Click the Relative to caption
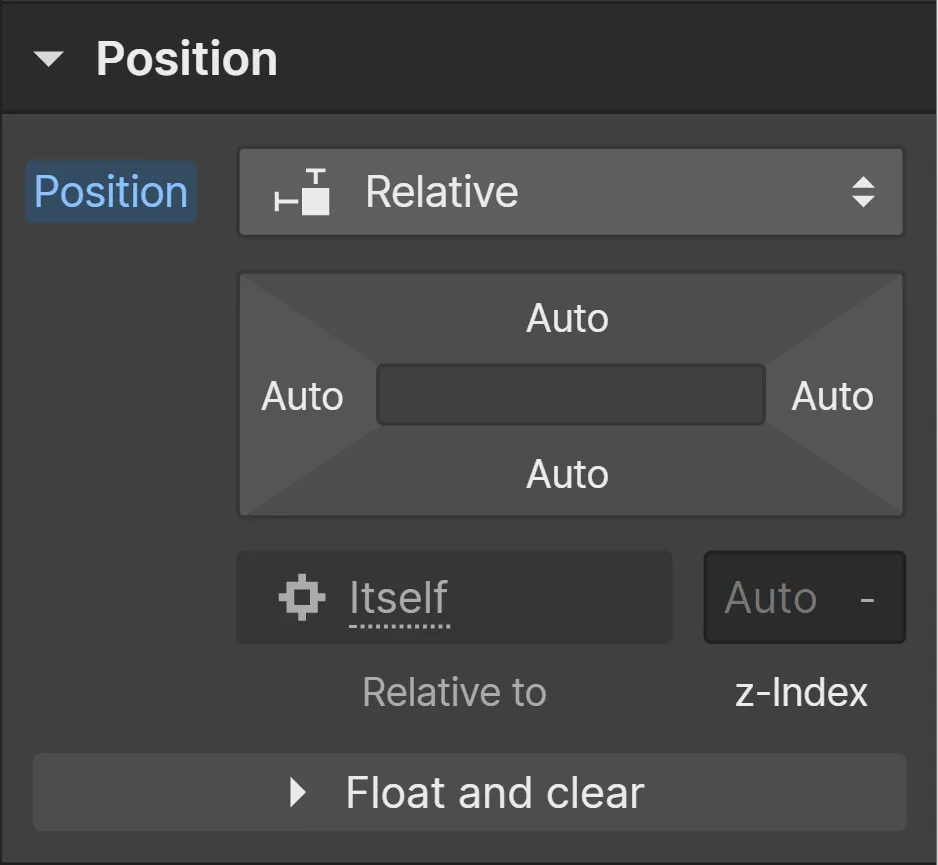Viewport: 938px width, 865px height. 454,692
